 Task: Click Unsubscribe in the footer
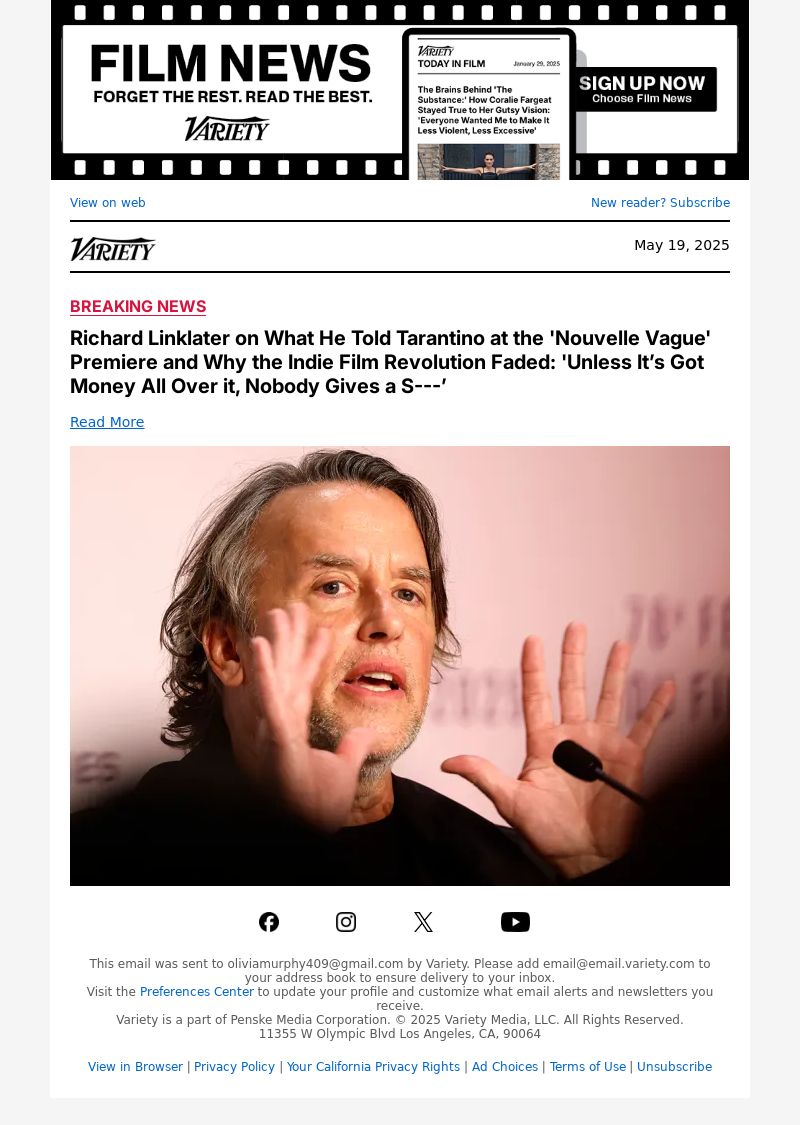[x=674, y=1067]
